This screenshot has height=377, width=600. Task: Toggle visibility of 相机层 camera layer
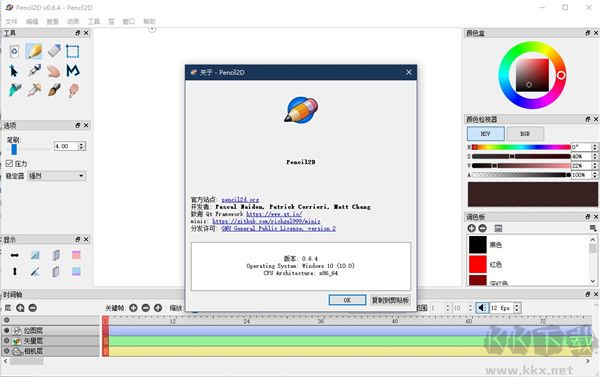pyautogui.click(x=7, y=351)
